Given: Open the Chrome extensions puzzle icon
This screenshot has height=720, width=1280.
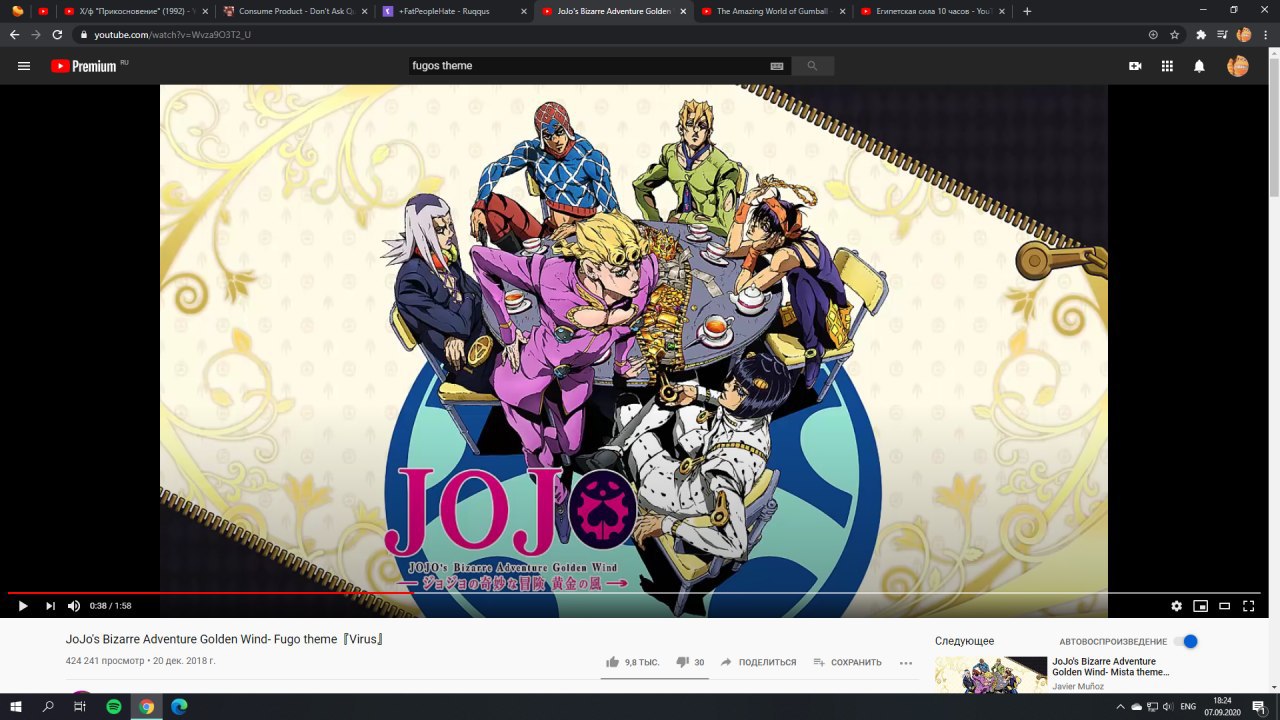Looking at the screenshot, I should [x=1201, y=34].
